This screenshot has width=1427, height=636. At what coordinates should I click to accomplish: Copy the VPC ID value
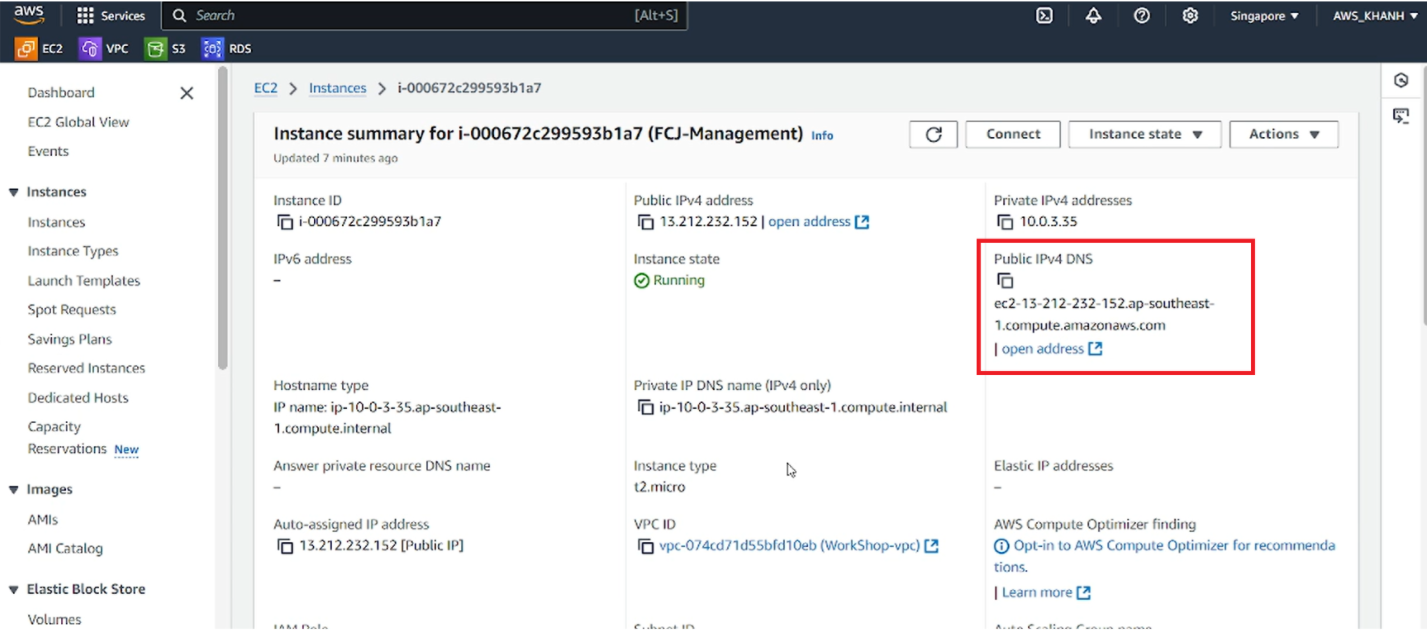tap(645, 546)
